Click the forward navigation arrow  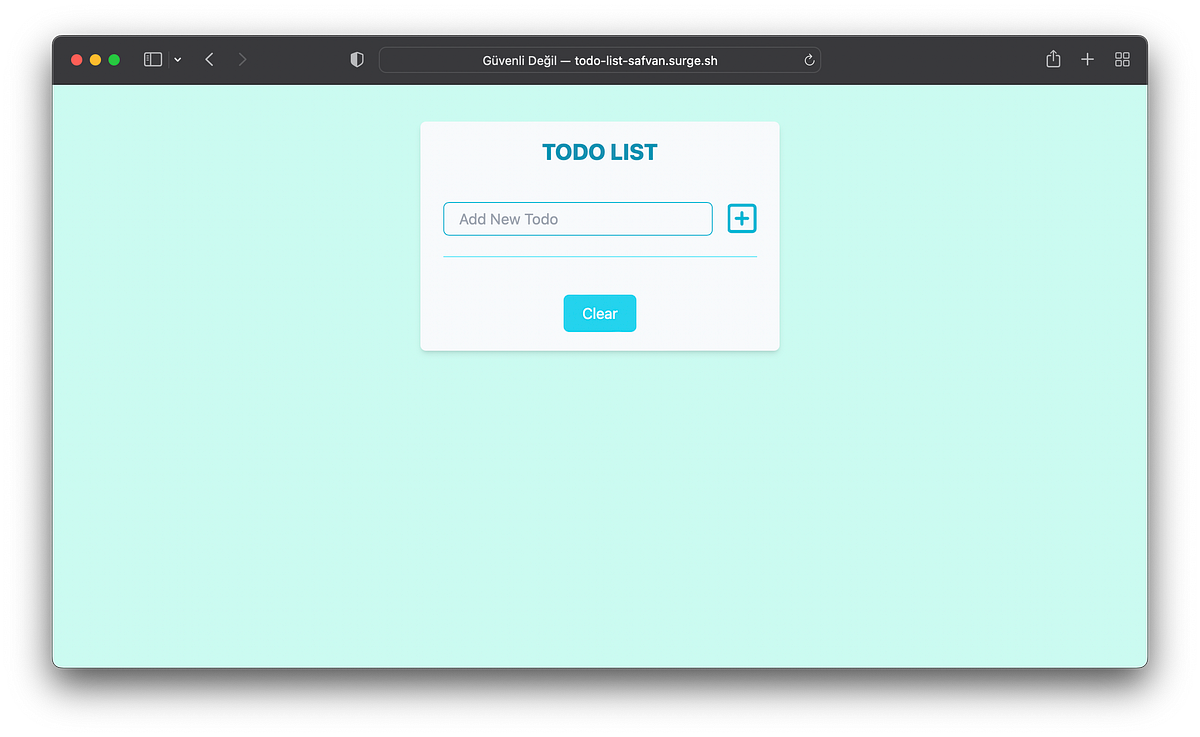tap(242, 59)
